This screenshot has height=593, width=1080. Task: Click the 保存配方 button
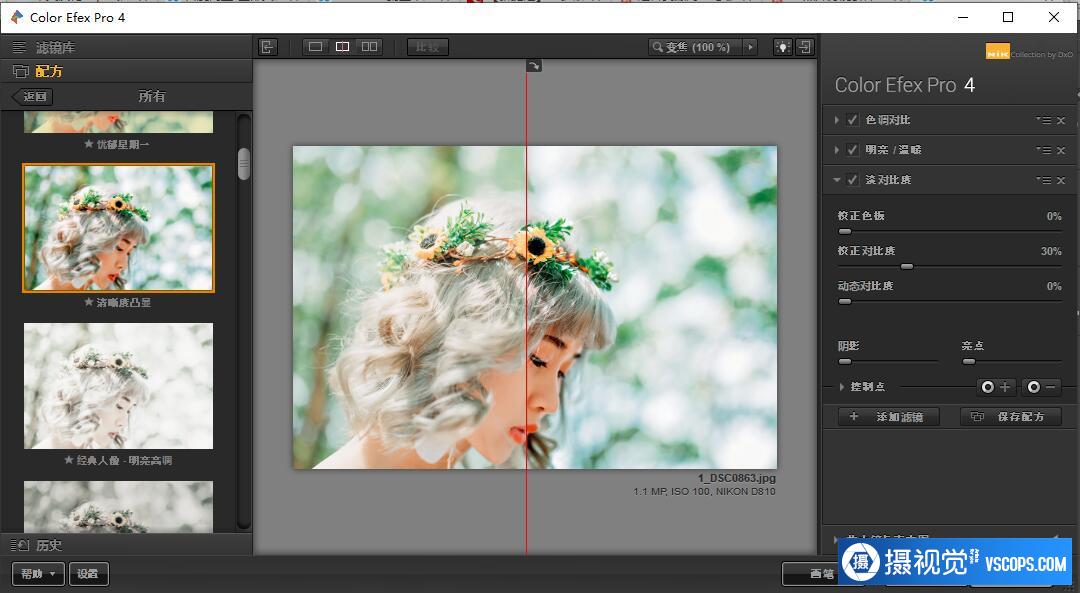[1010, 417]
